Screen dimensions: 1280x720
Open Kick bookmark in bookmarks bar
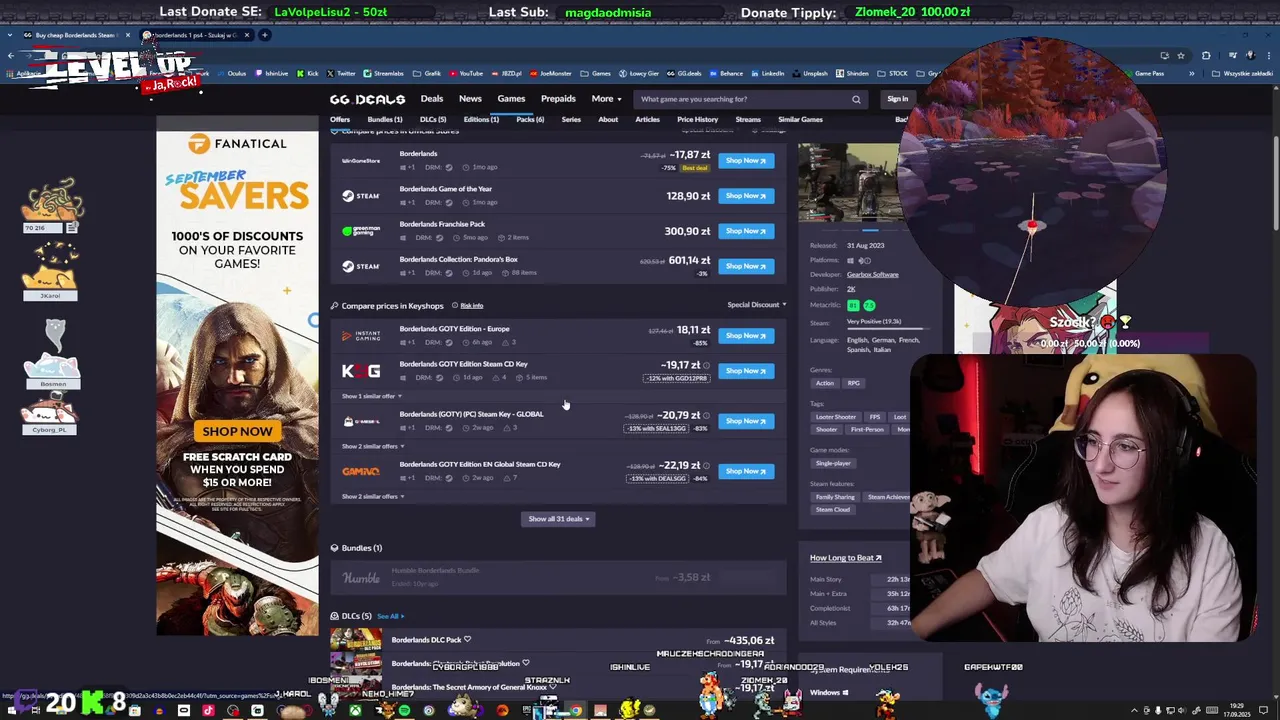(x=308, y=73)
